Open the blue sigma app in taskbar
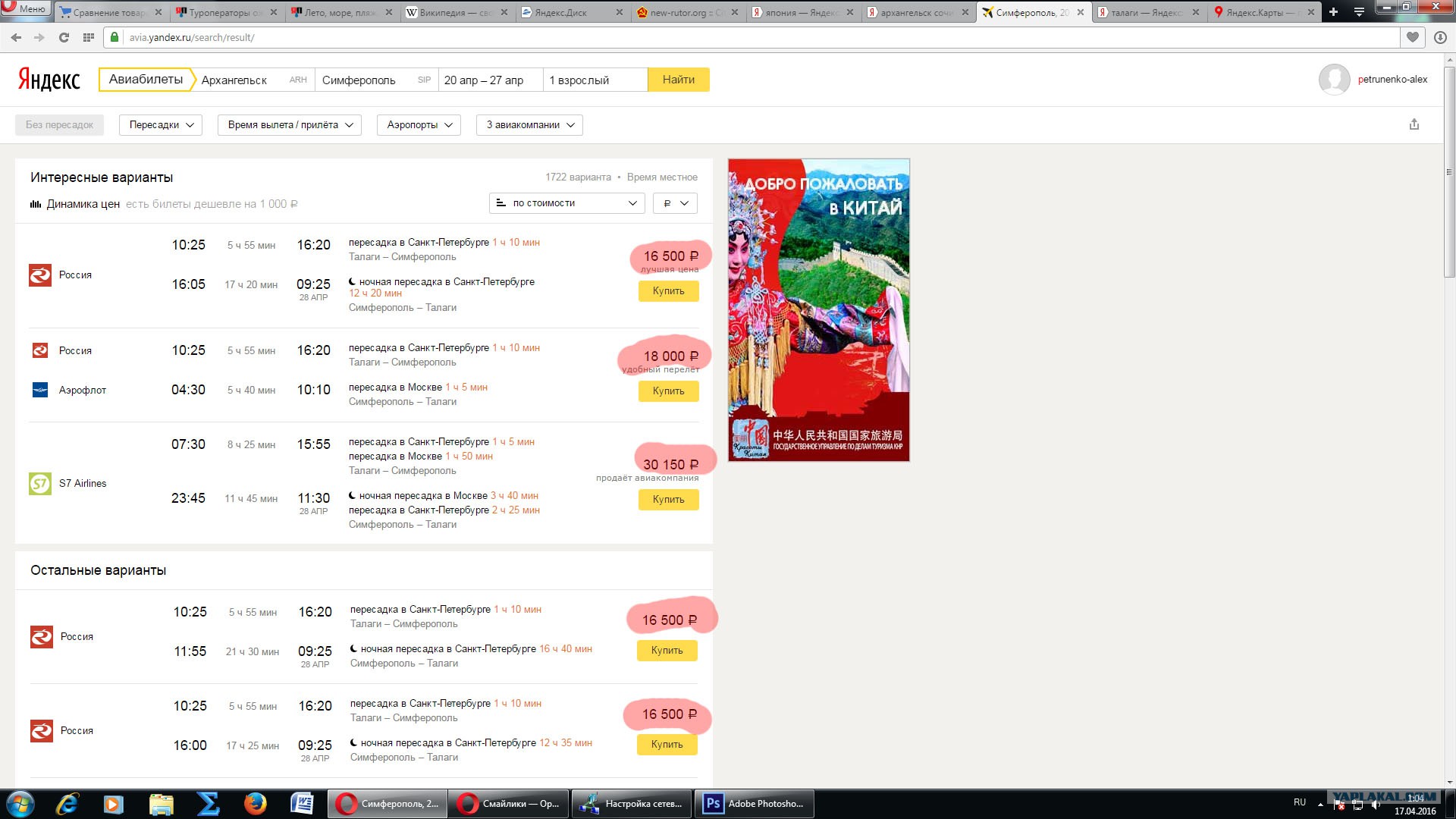The image size is (1456, 819). click(x=208, y=804)
